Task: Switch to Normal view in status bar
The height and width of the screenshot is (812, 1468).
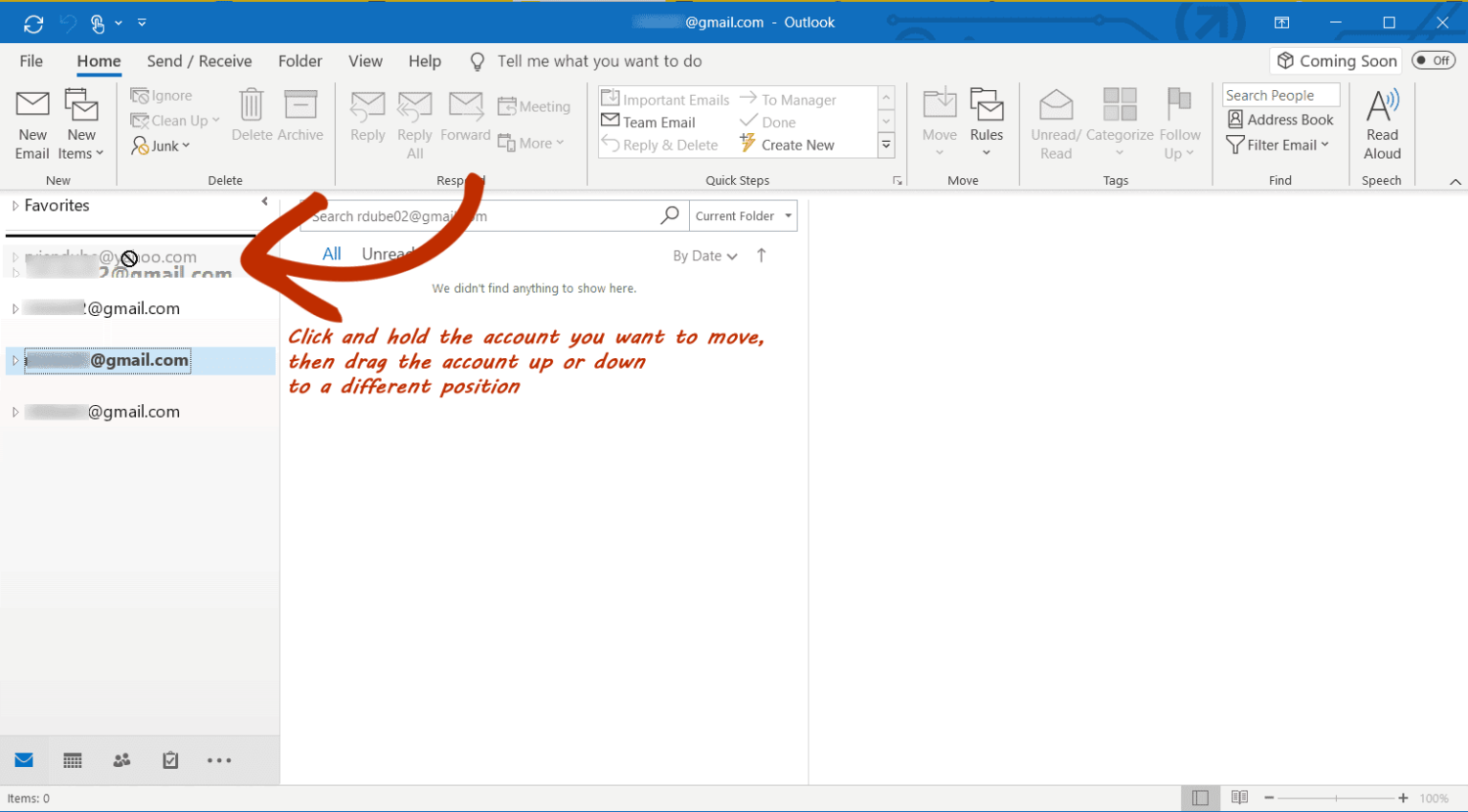Action: click(1200, 798)
